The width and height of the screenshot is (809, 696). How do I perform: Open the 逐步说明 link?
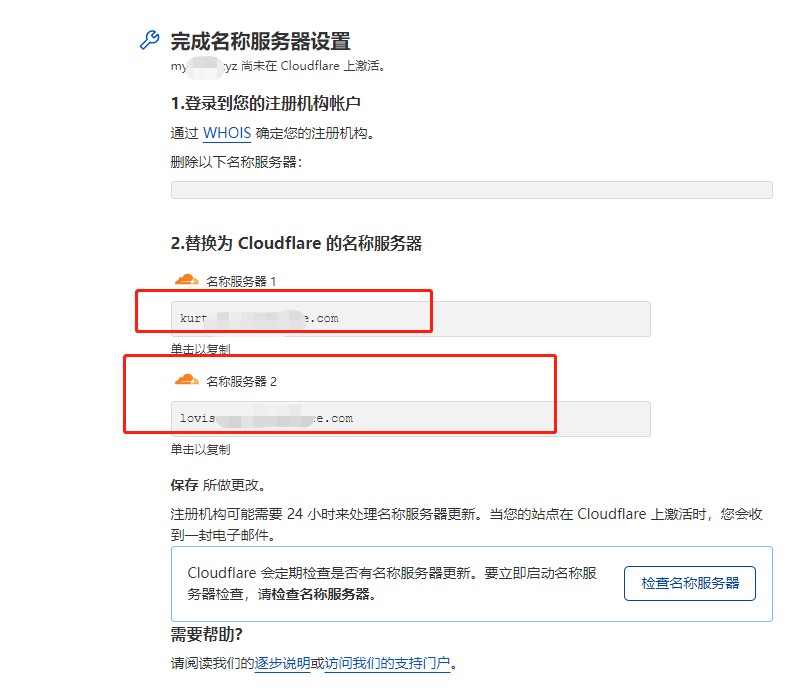tap(282, 663)
